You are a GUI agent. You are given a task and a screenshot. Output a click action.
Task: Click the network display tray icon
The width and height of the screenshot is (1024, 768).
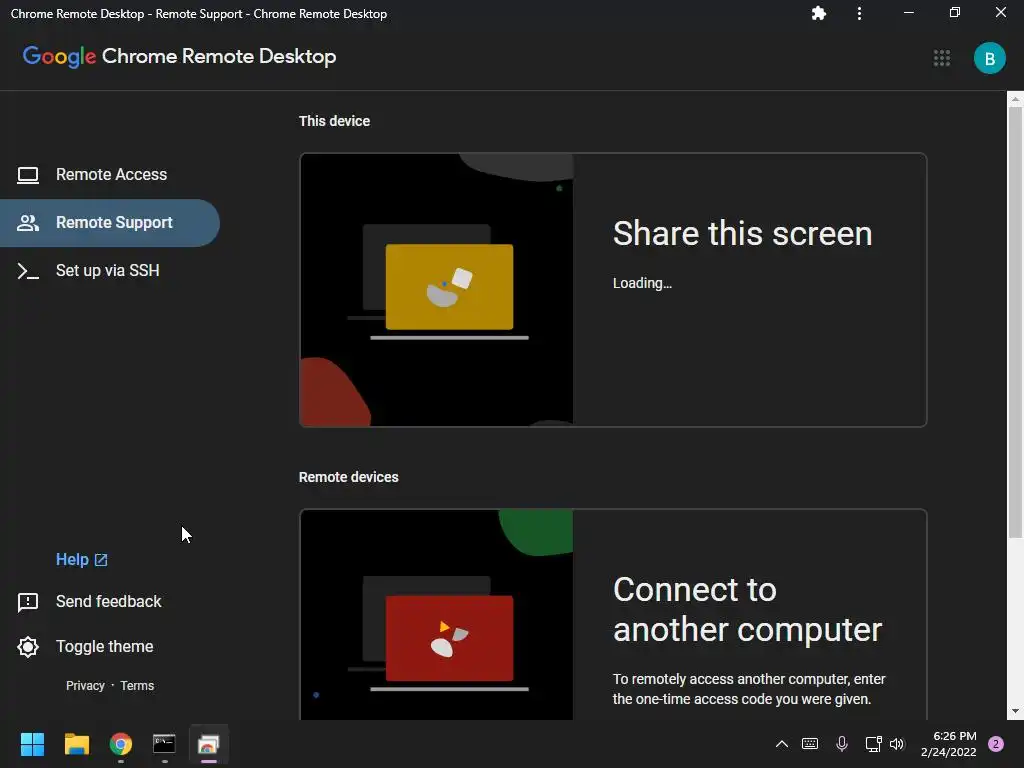tap(873, 744)
